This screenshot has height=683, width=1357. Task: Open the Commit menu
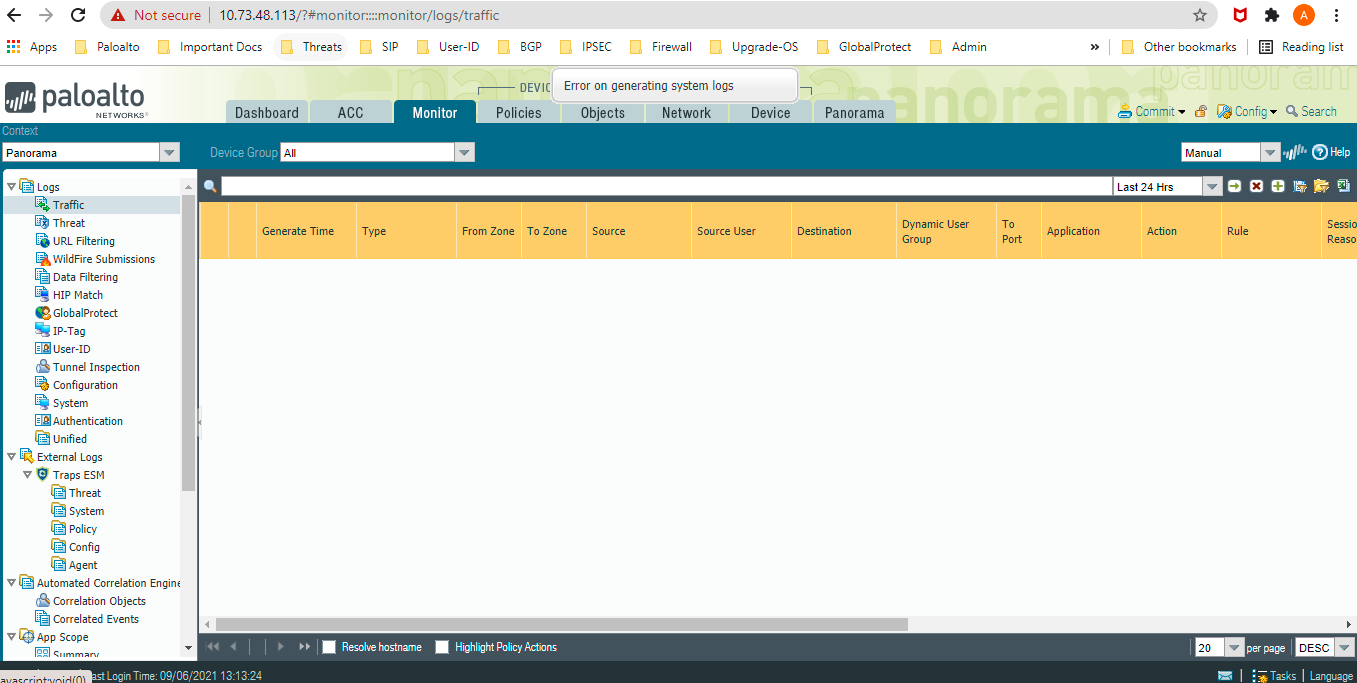point(1152,111)
